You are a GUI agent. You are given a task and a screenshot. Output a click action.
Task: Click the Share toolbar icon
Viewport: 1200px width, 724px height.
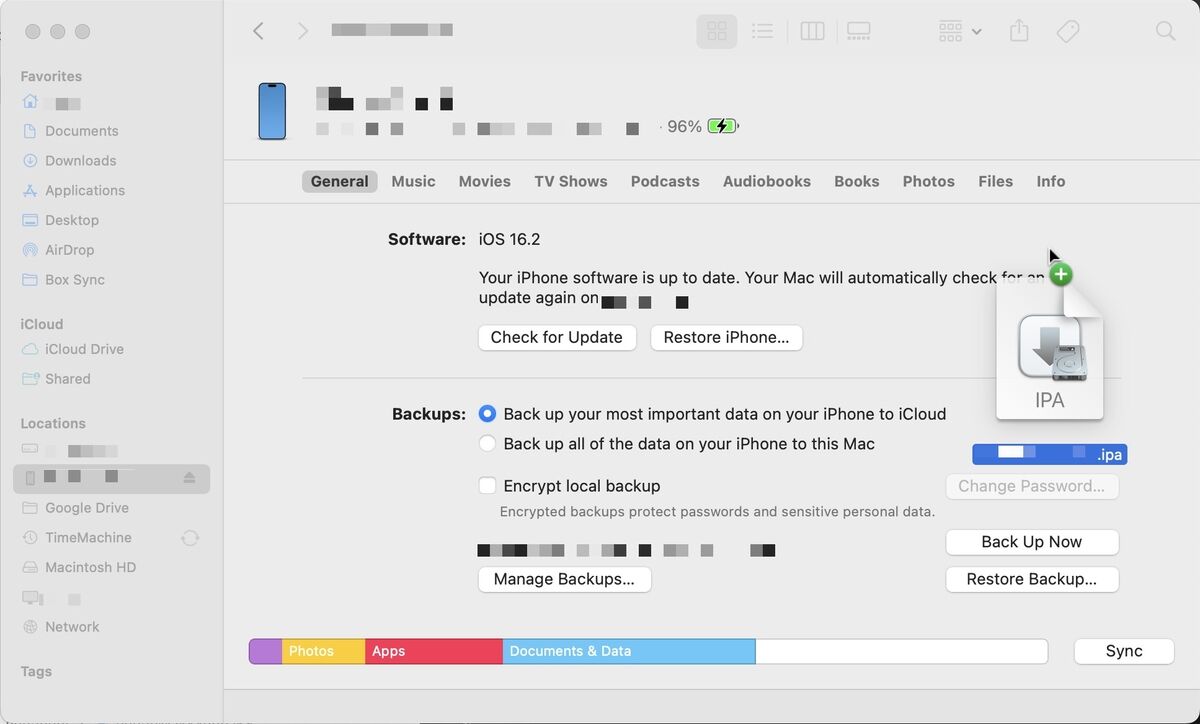tap(1019, 31)
